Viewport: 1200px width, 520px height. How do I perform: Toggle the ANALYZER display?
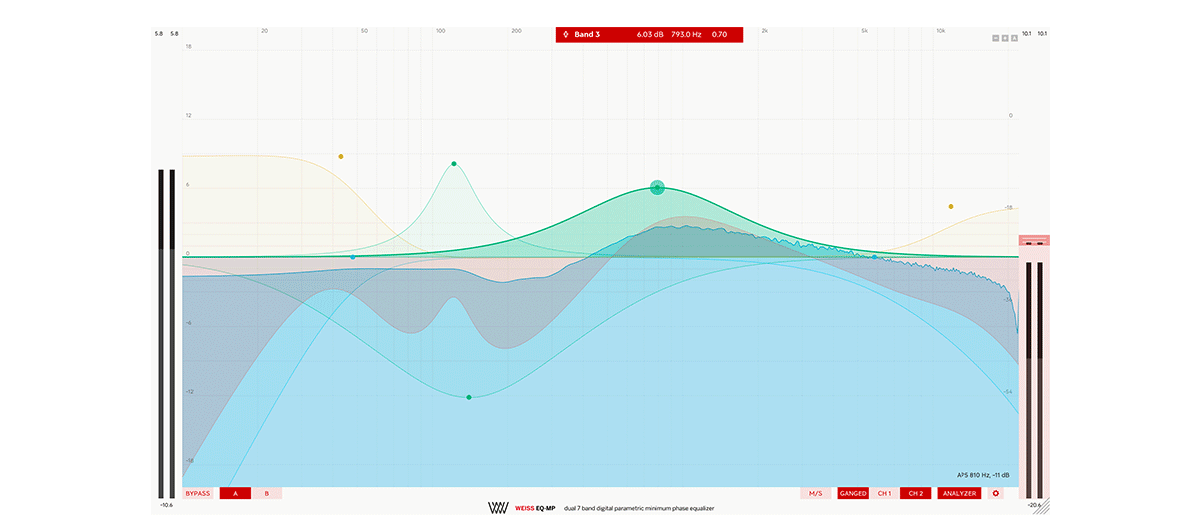point(959,493)
